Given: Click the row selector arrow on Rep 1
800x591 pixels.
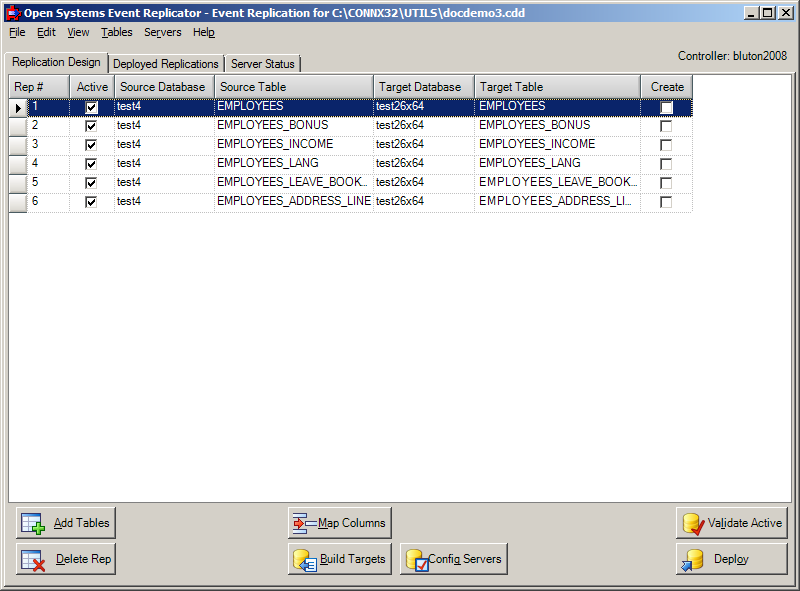Looking at the screenshot, I should point(17,106).
